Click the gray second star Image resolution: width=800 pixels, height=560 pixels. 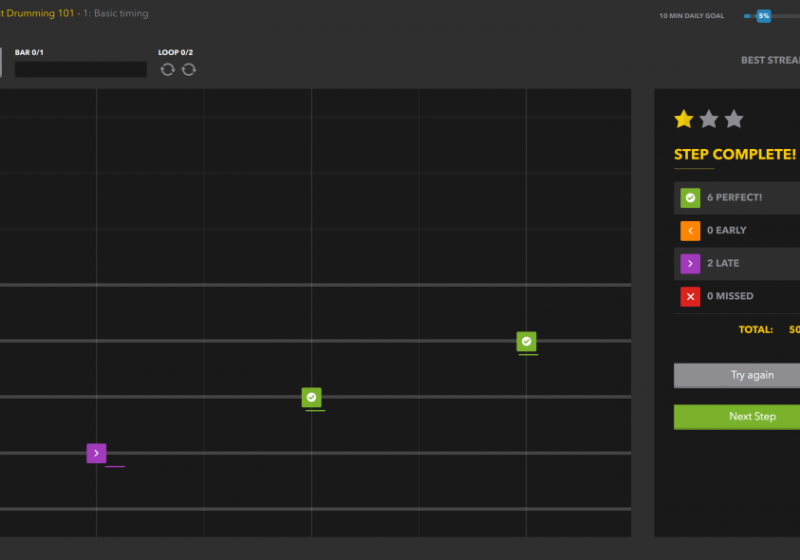point(709,120)
